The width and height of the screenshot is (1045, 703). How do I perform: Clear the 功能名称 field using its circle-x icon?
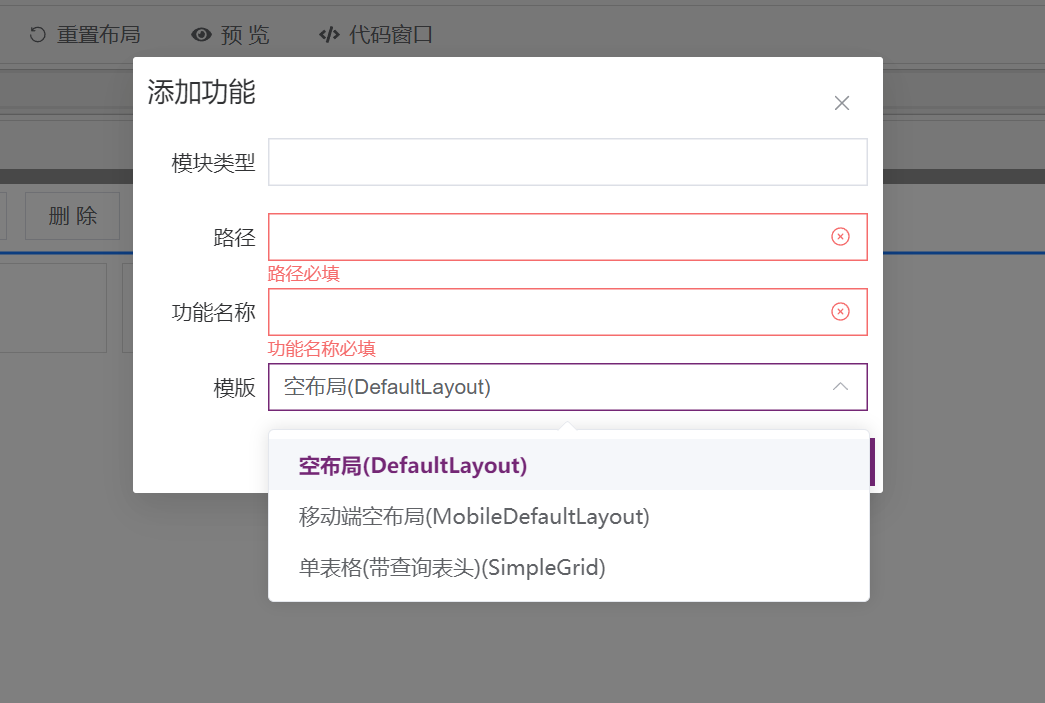pyautogui.click(x=840, y=311)
